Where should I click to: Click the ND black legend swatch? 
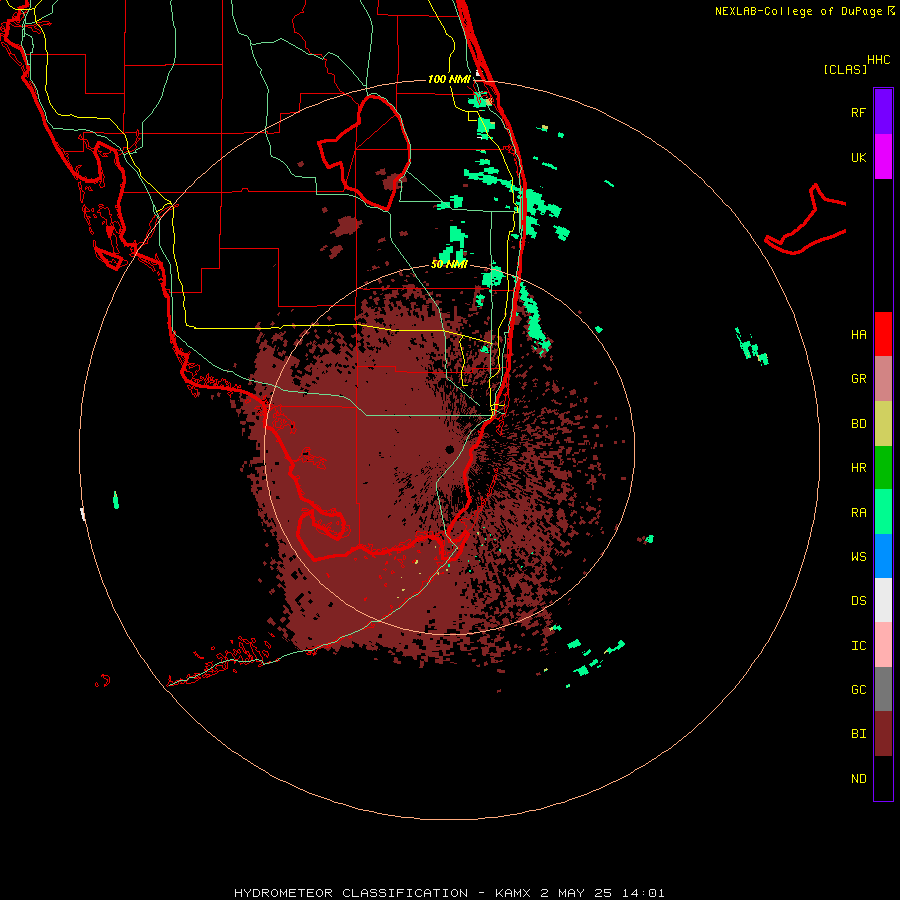pyautogui.click(x=883, y=778)
